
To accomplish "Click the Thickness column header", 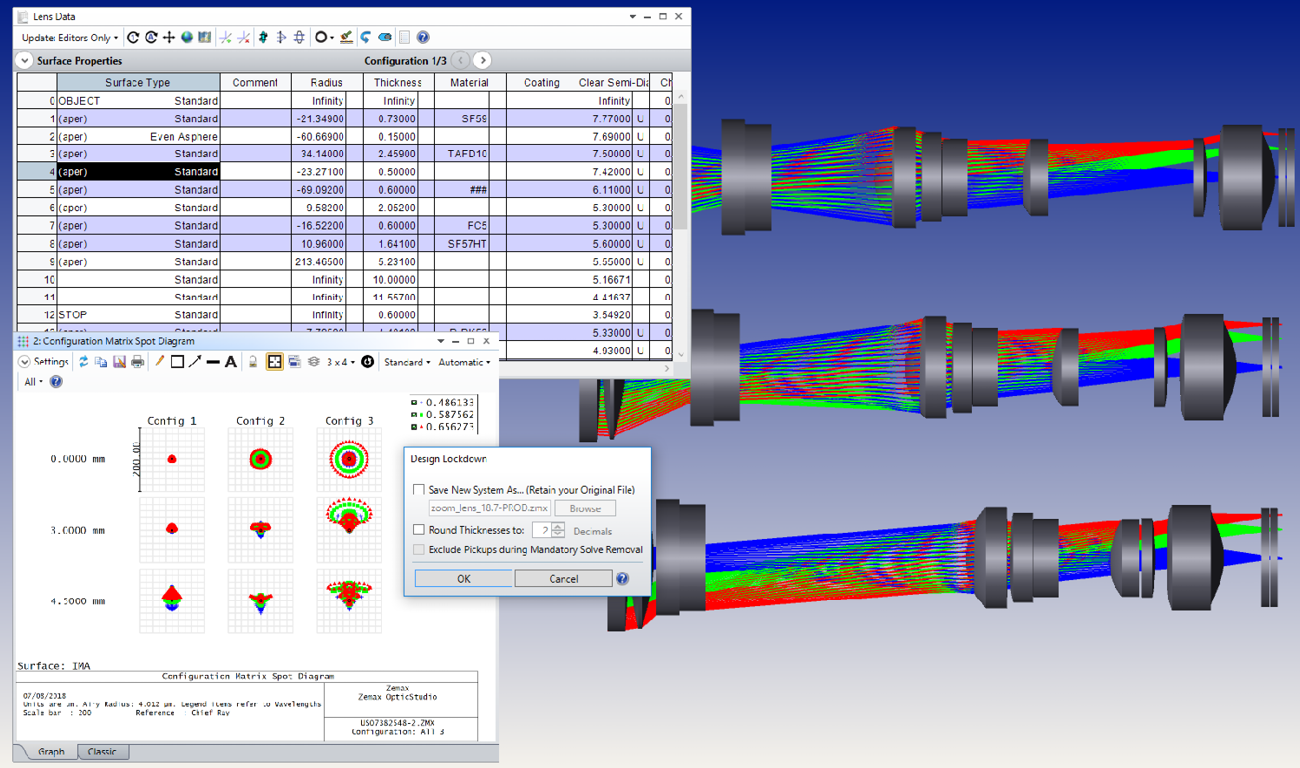I will tap(398, 82).
